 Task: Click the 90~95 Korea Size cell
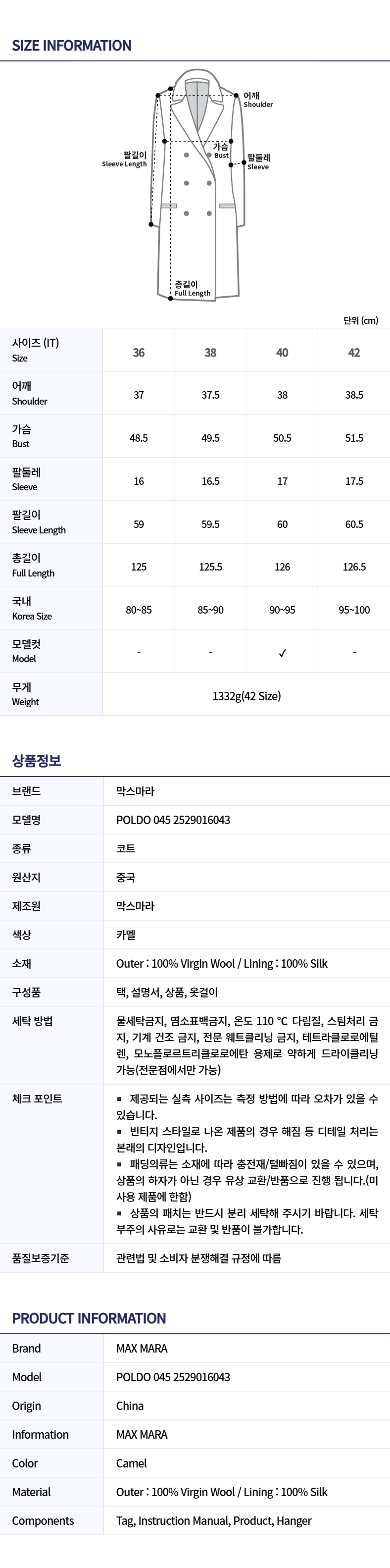(282, 610)
